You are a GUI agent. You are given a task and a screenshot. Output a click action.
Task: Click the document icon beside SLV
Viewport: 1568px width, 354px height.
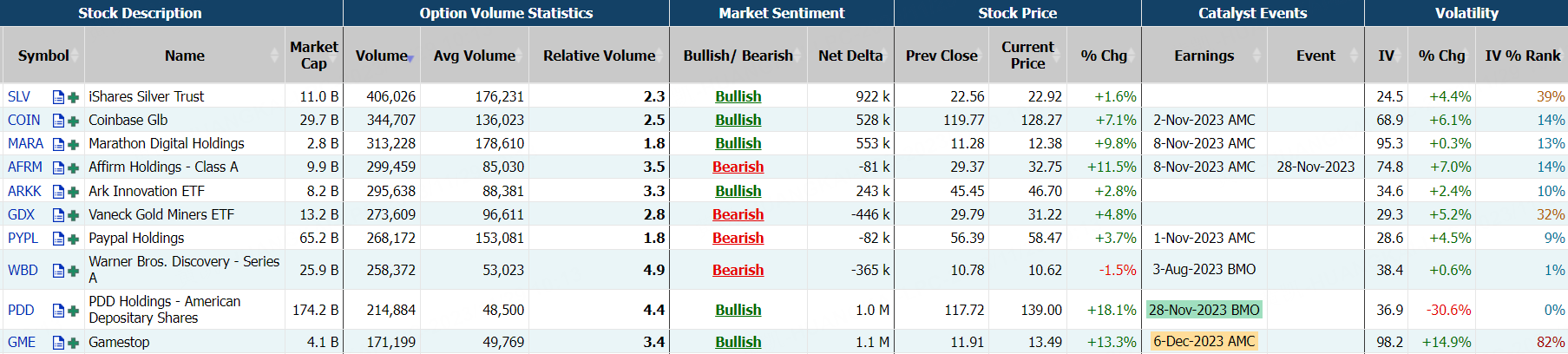click(x=58, y=97)
